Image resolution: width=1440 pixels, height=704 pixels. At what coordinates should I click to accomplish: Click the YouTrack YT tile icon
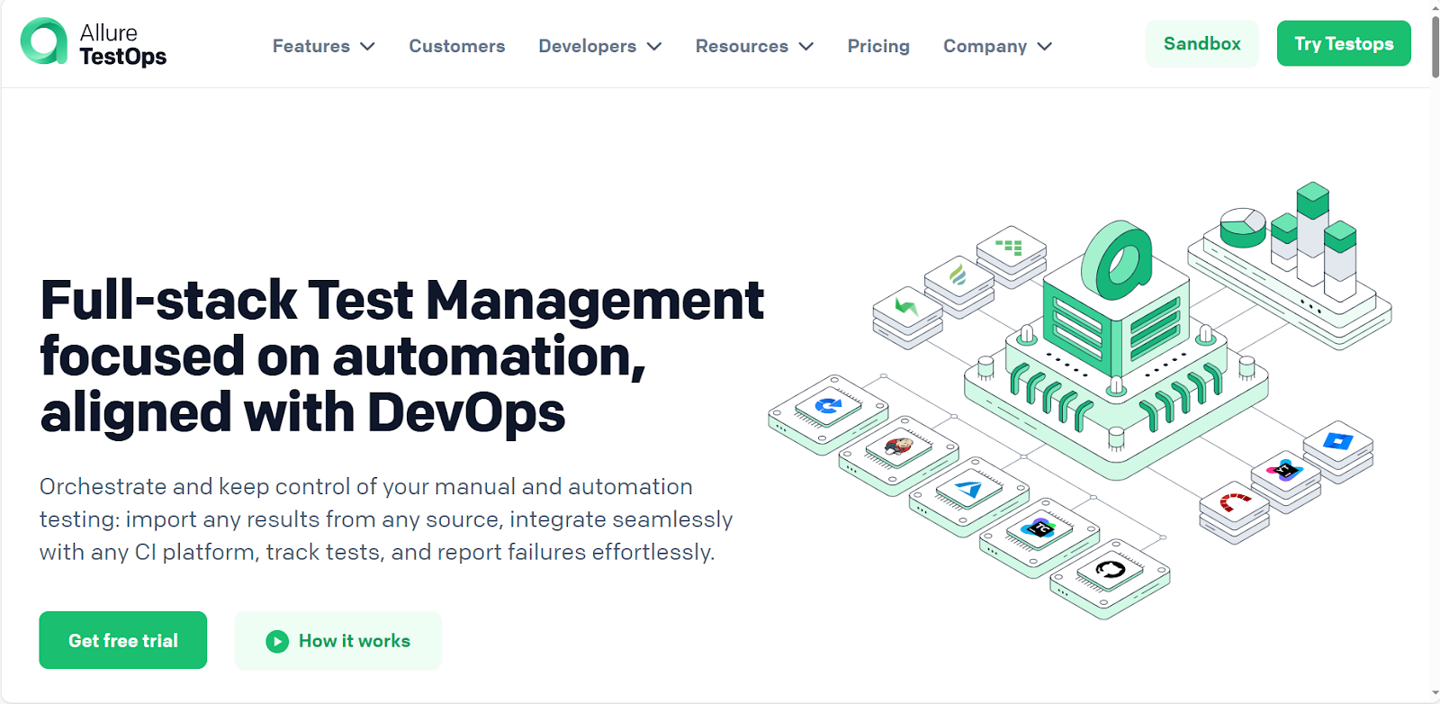click(1285, 469)
